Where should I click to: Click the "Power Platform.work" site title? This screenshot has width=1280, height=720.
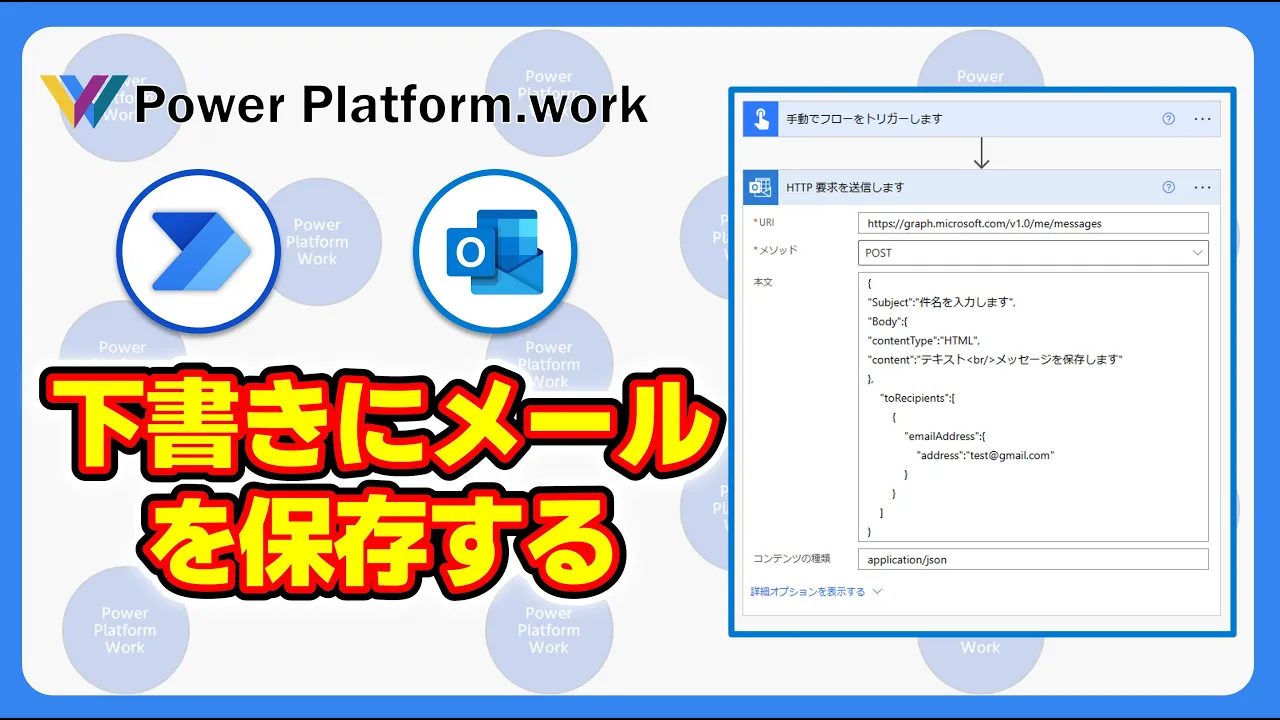[391, 104]
